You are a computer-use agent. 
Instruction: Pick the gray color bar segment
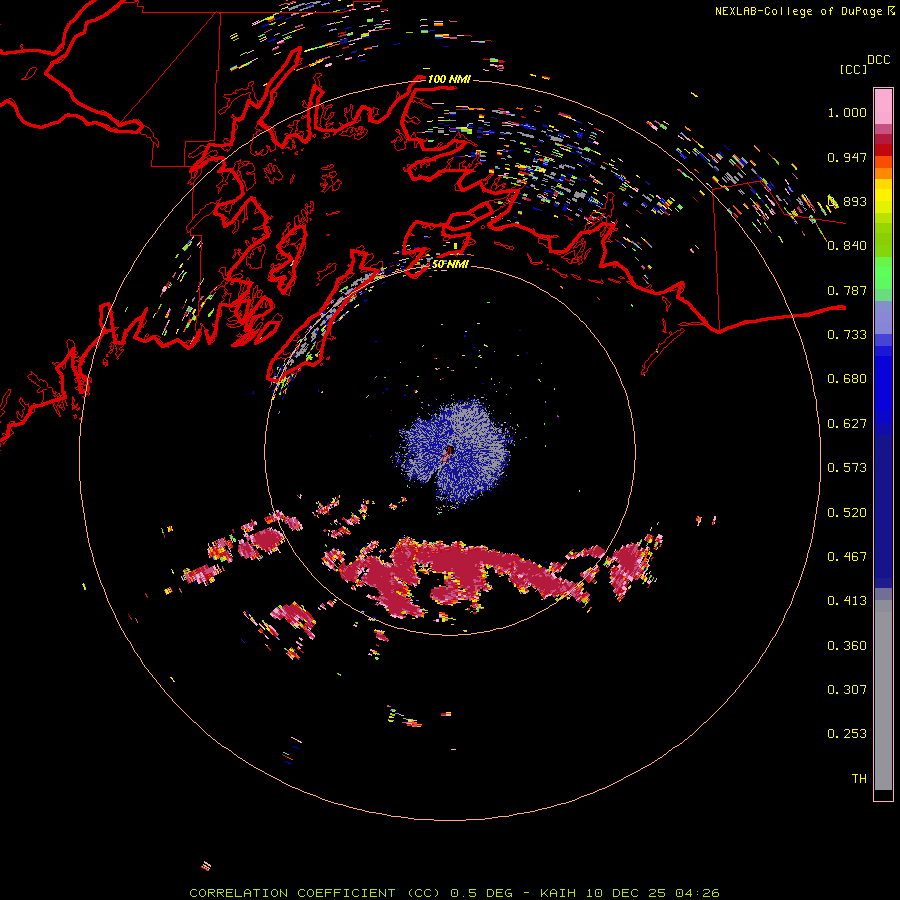pyautogui.click(x=883, y=695)
